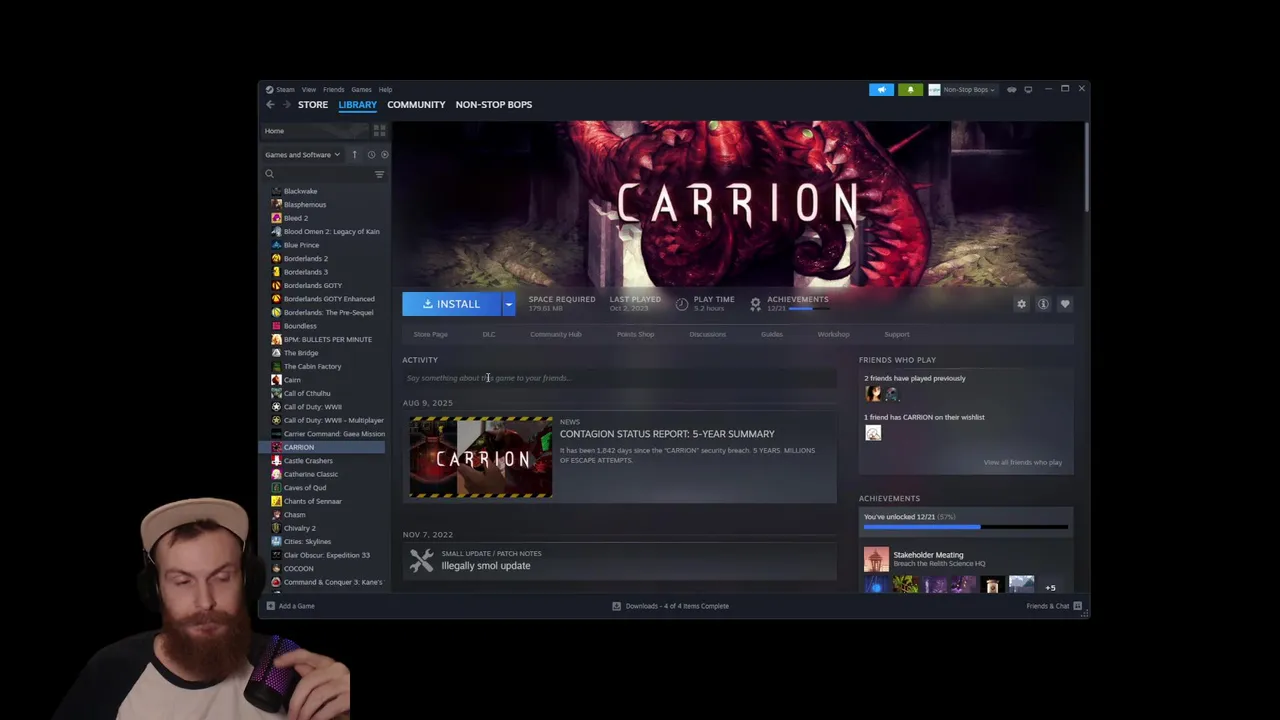Open Points Shop link

point(636,334)
